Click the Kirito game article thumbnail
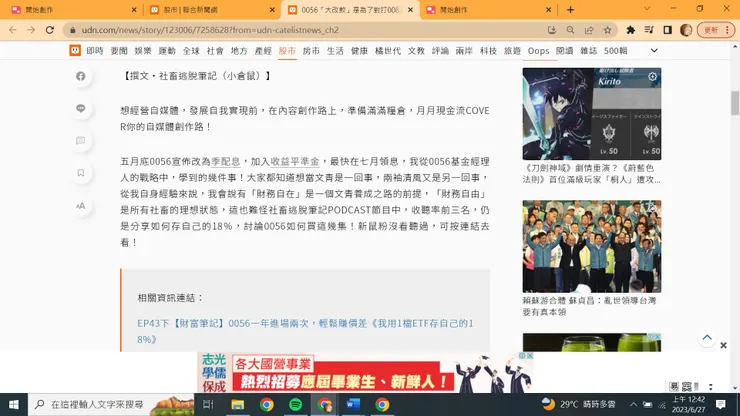 592,114
